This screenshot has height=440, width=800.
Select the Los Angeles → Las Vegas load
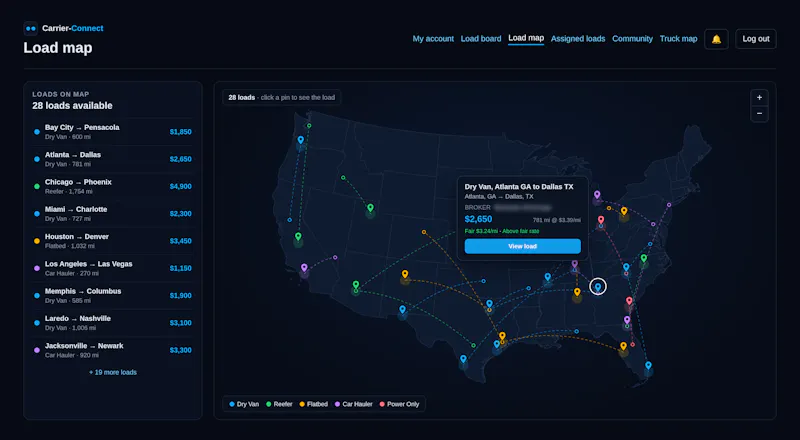click(113, 268)
